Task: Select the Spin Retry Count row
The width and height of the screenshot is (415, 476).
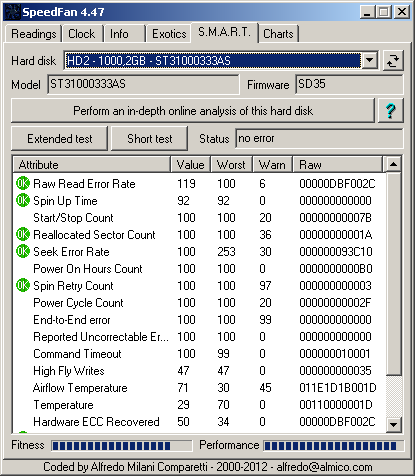Action: (x=199, y=286)
